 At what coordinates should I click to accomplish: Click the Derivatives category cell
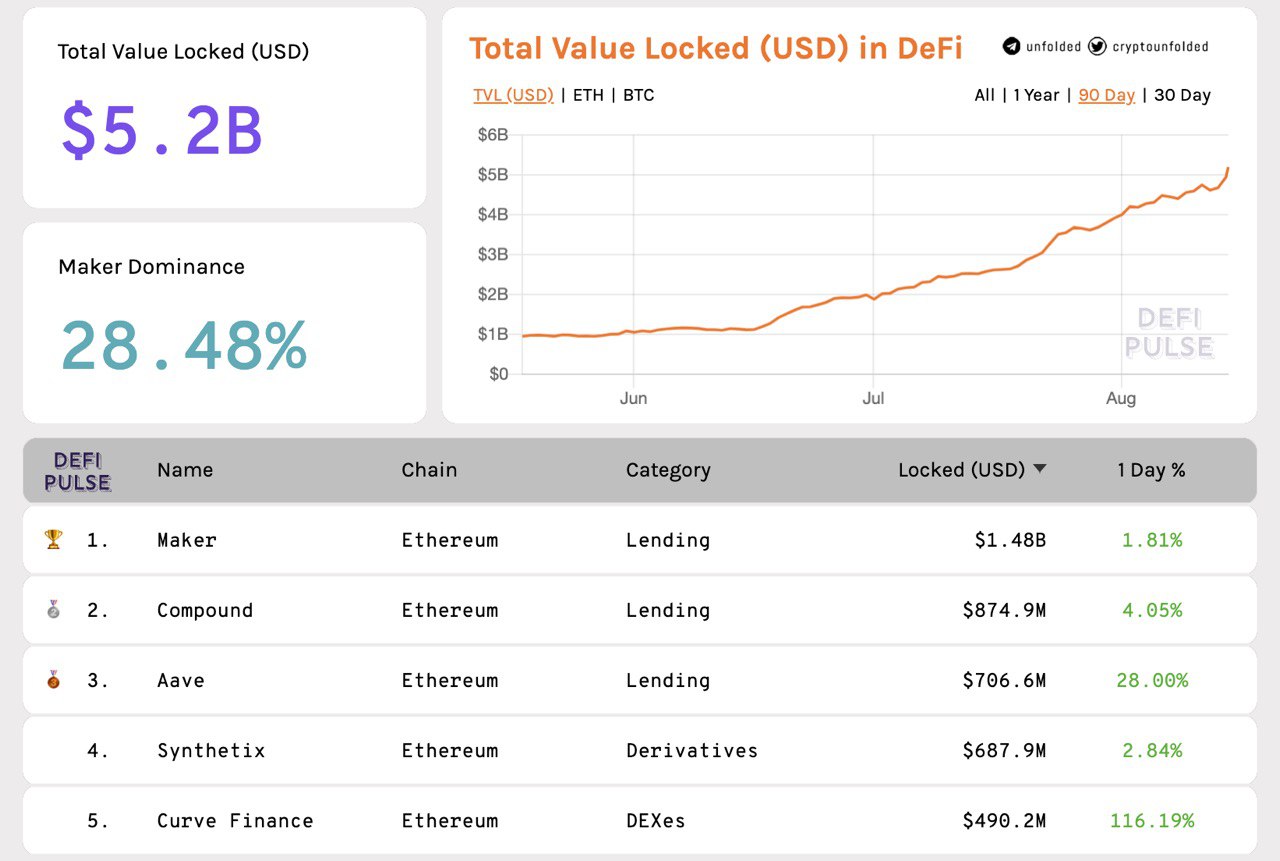pos(692,750)
